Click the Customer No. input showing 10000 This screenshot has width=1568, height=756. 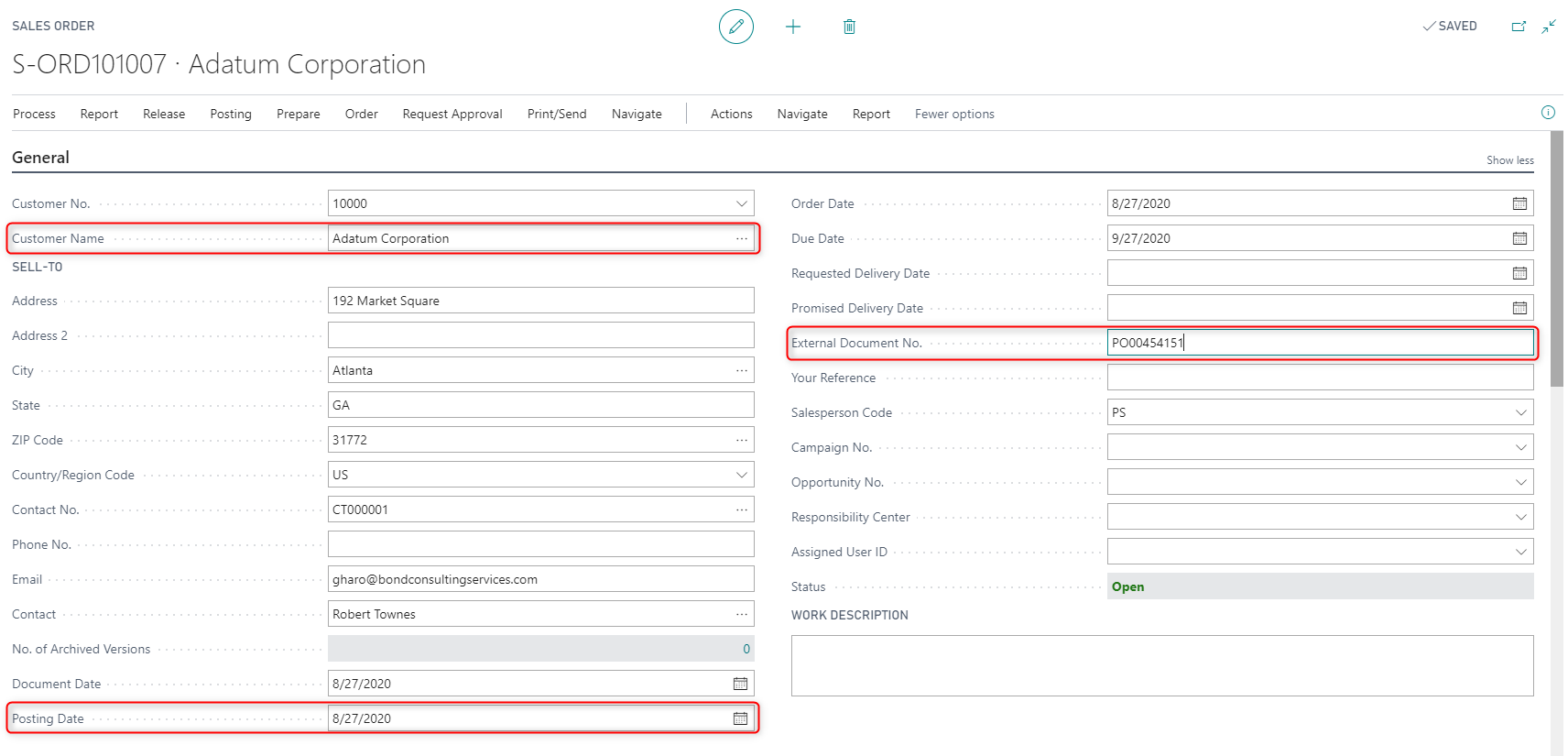tap(540, 203)
